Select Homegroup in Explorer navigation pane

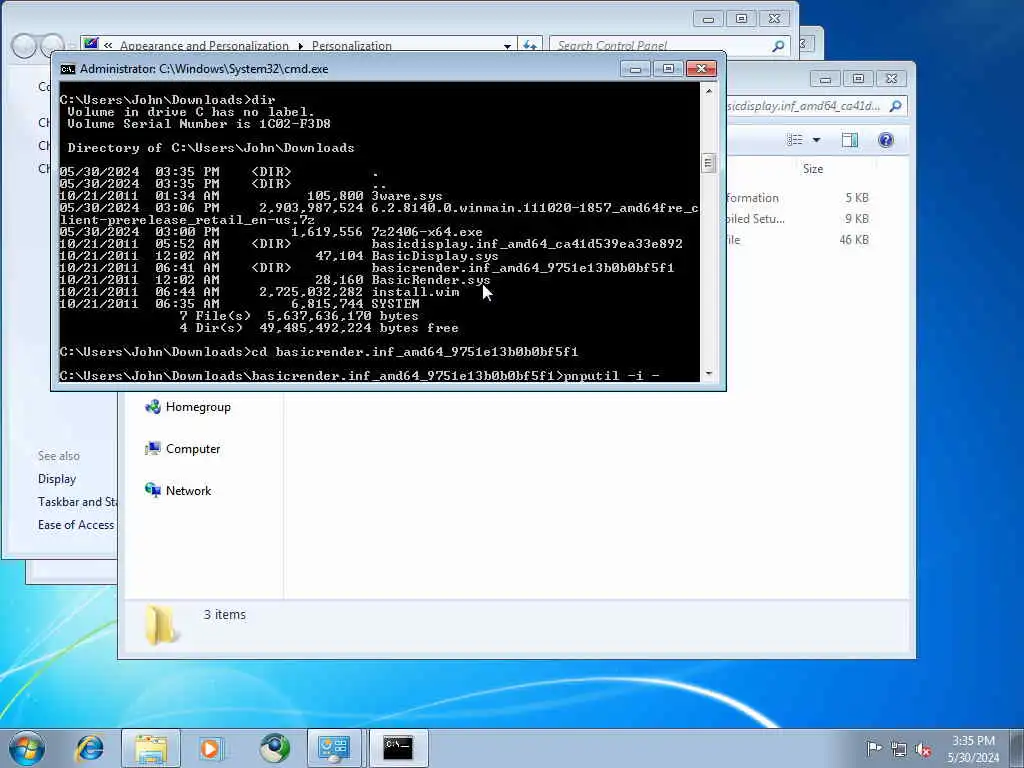(x=198, y=407)
